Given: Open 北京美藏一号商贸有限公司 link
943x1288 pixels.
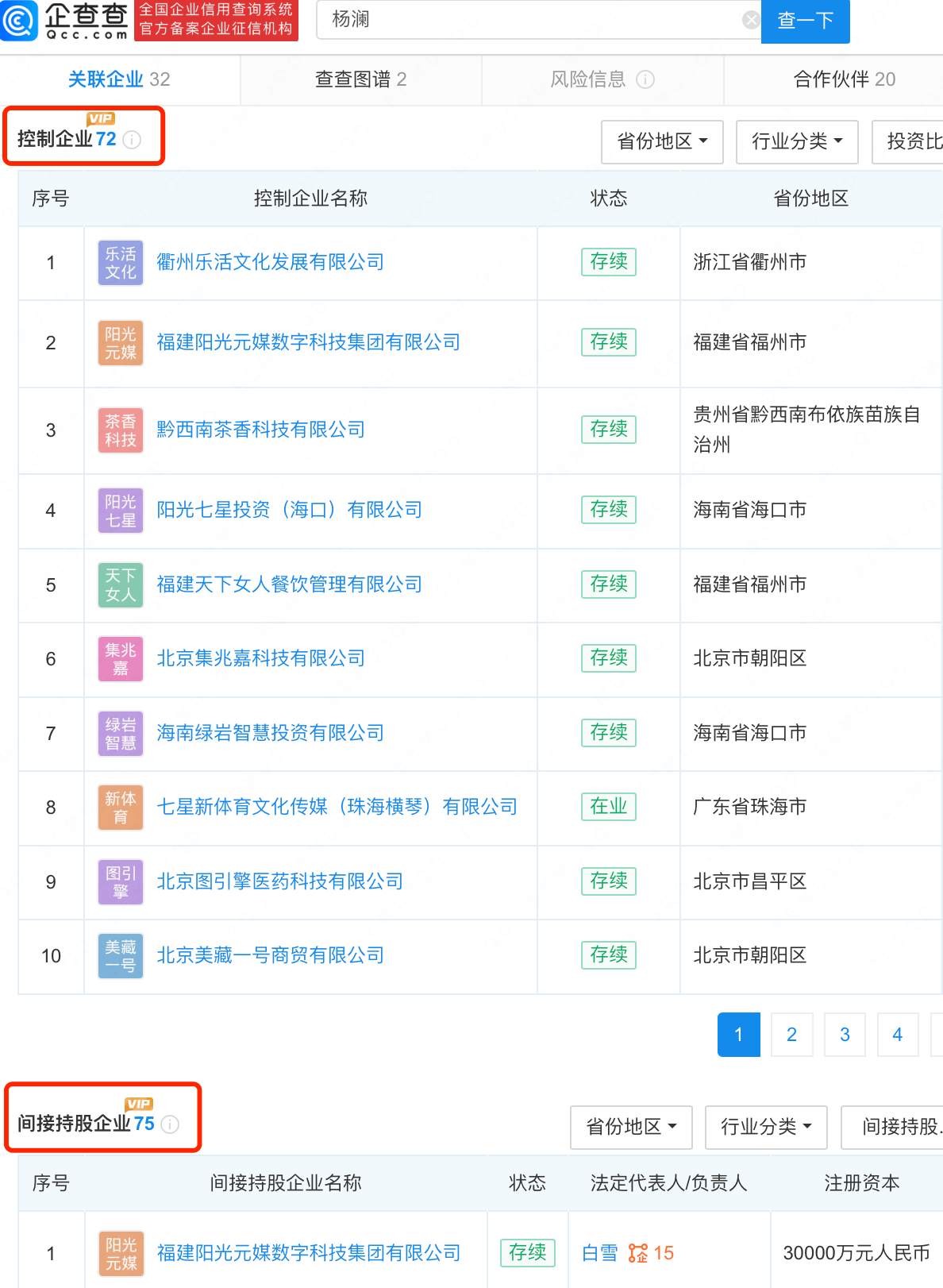Looking at the screenshot, I should [x=271, y=955].
